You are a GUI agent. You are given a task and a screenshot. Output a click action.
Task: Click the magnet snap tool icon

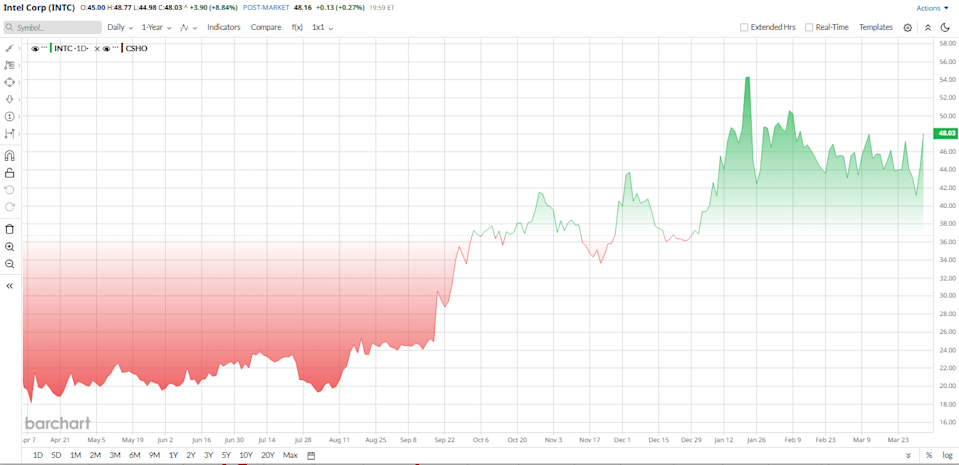(10, 156)
